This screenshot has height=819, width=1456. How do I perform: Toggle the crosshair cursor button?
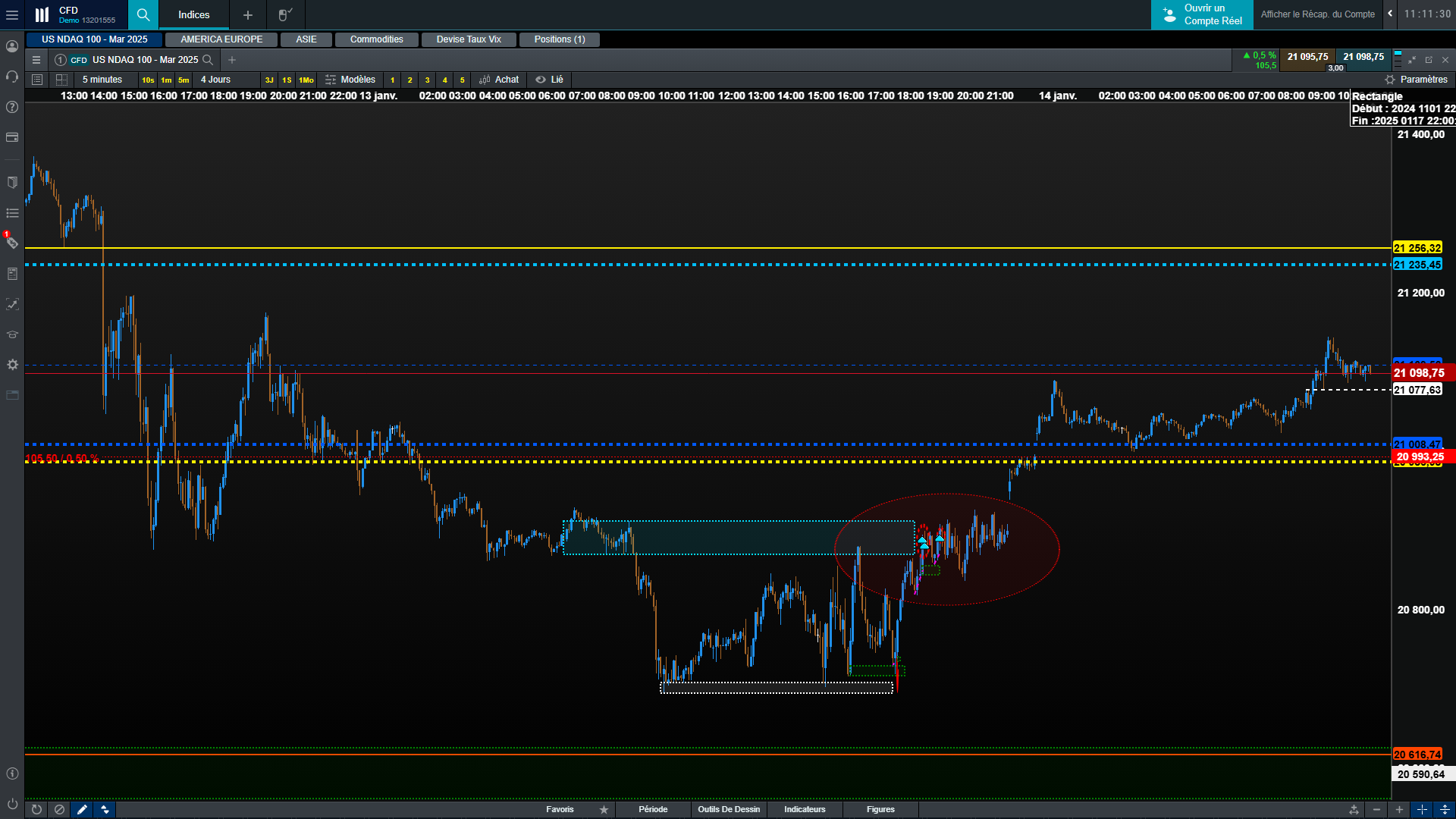[x=1422, y=809]
